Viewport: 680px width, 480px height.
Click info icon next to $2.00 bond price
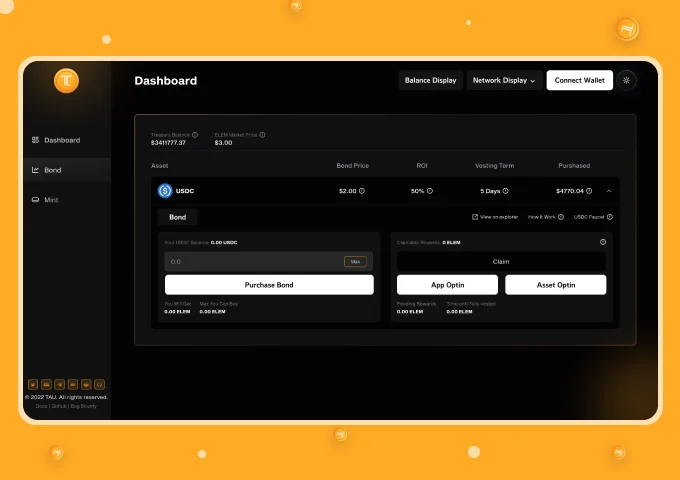coord(362,190)
